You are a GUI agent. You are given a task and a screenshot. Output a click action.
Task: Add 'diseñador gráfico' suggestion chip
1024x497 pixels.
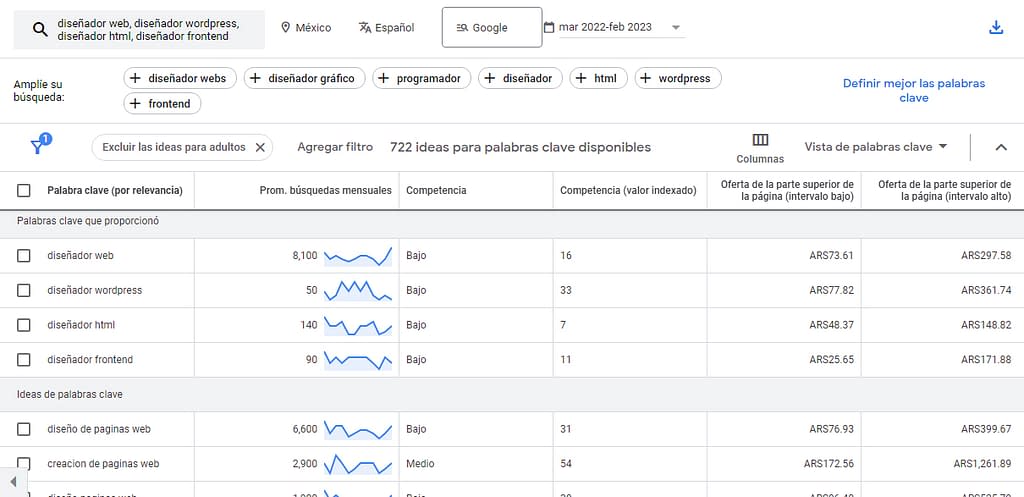(304, 78)
